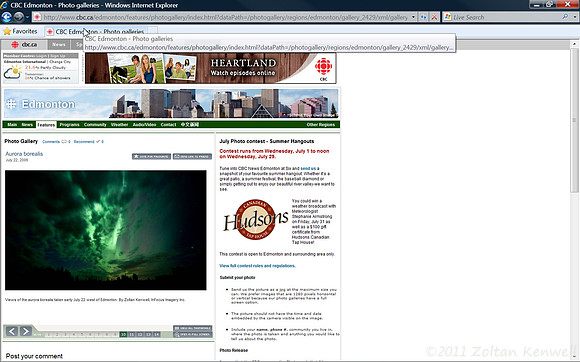Click the 'send us' link in contest text
The height and width of the screenshot is (362, 580).
click(x=308, y=169)
